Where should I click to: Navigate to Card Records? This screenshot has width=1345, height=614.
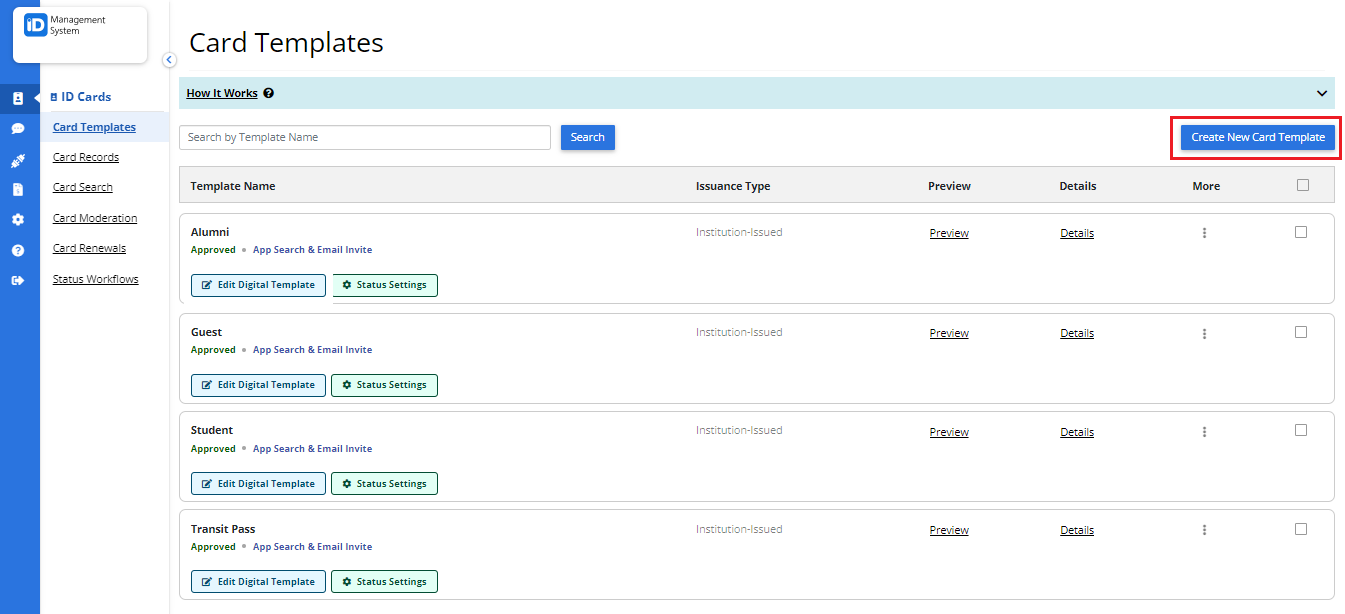85,157
